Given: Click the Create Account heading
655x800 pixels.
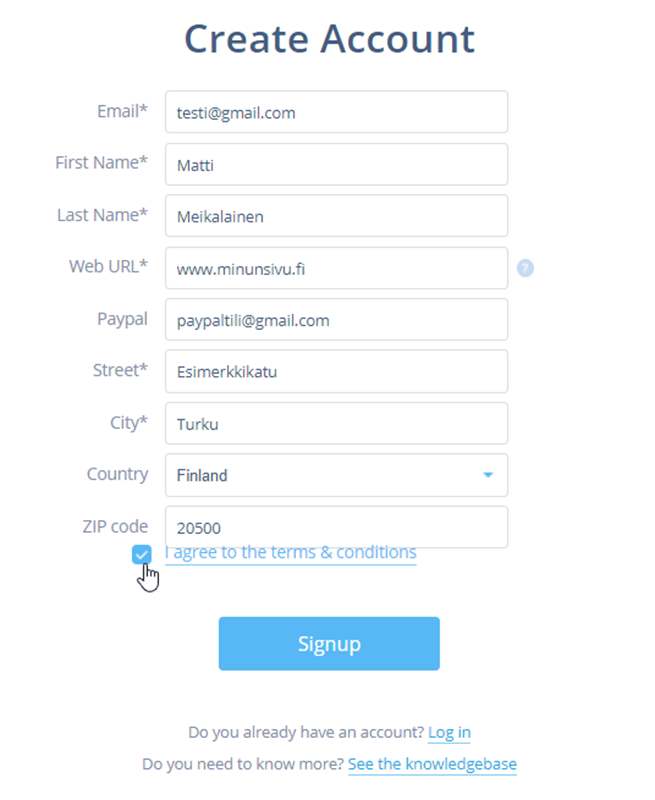Looking at the screenshot, I should (x=329, y=39).
